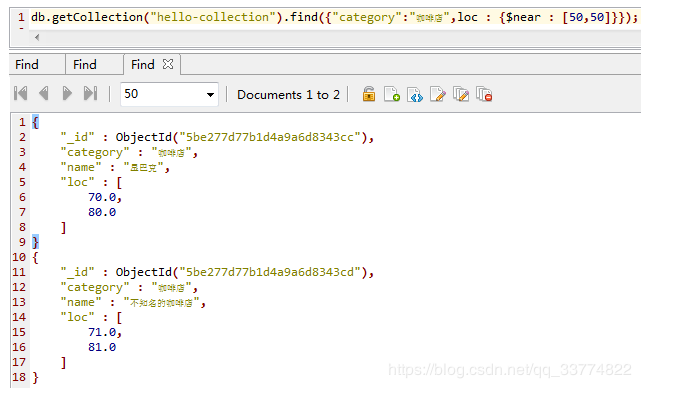Click the "loc" key on line 5

(x=78, y=182)
